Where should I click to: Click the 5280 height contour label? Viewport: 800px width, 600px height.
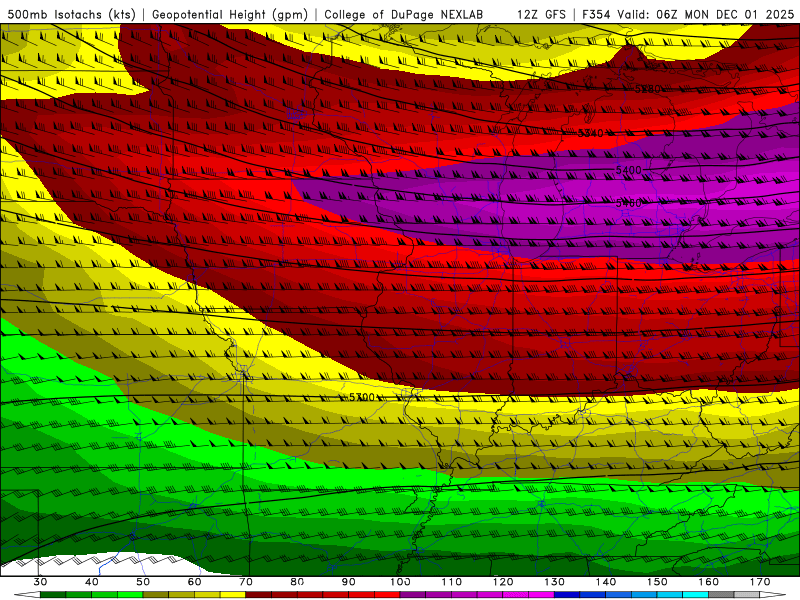point(647,89)
